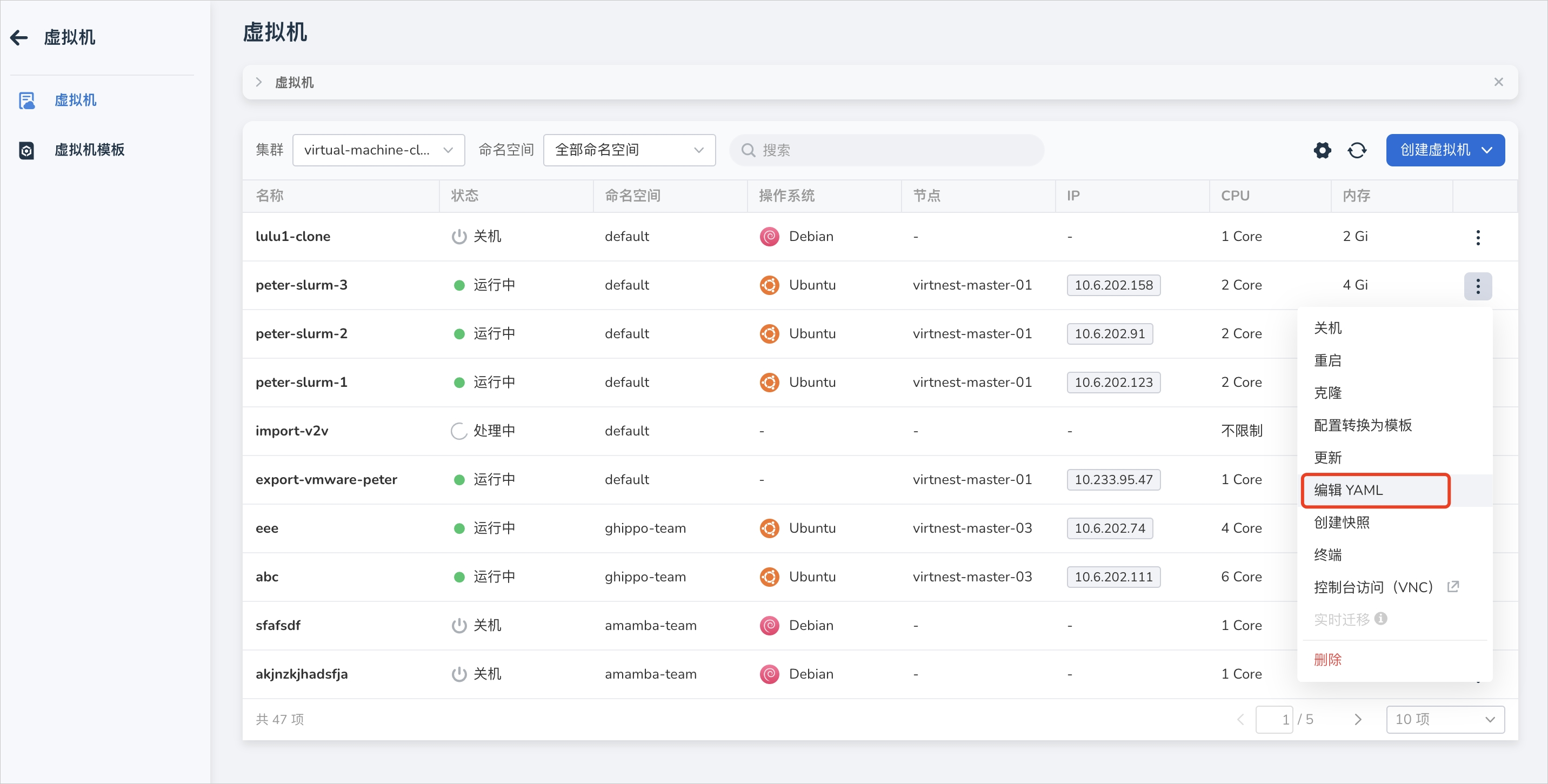
Task: Click IP tag 10.6.202.91
Action: 1109,334
